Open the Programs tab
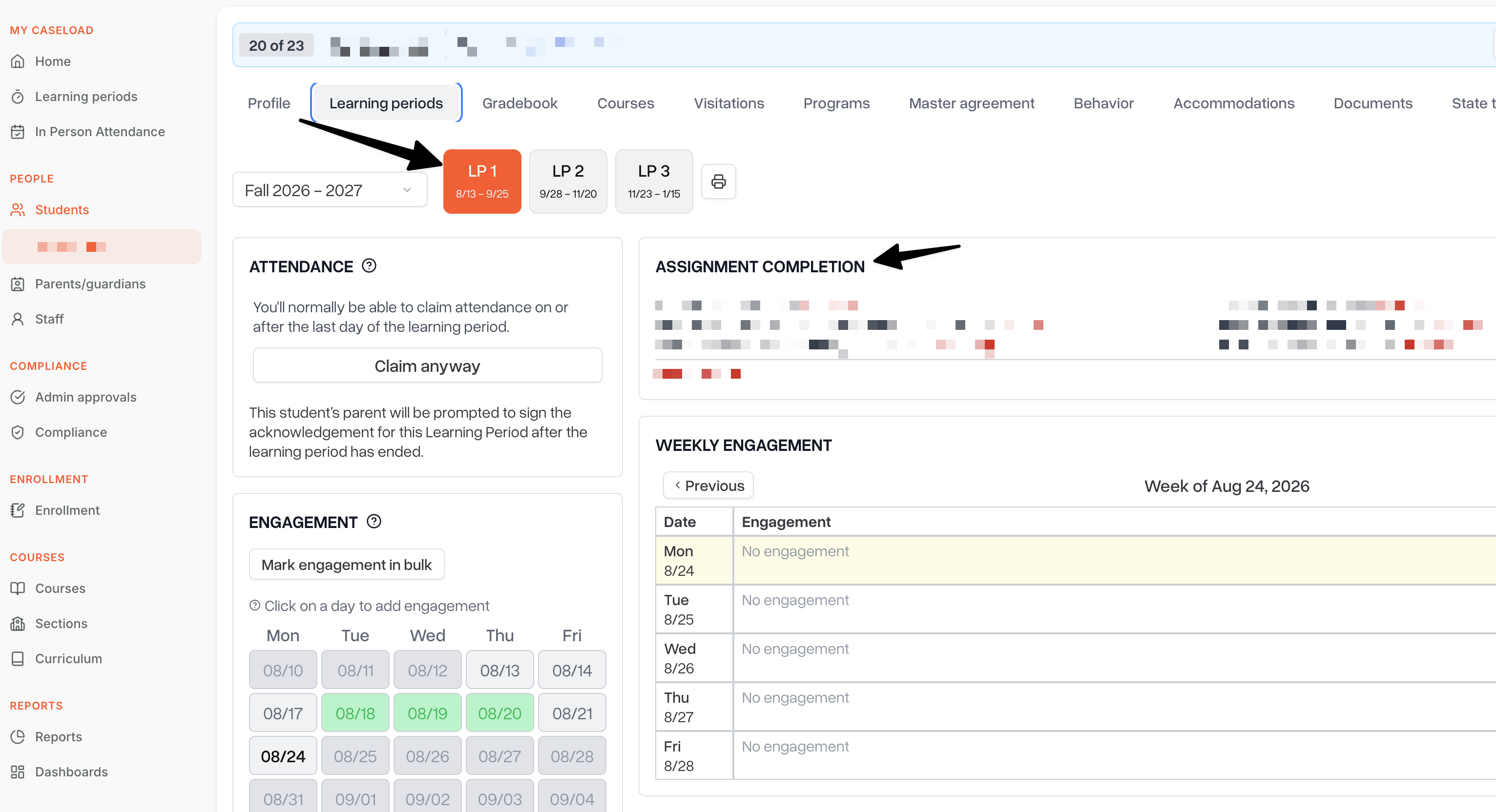The height and width of the screenshot is (812, 1496). [836, 103]
